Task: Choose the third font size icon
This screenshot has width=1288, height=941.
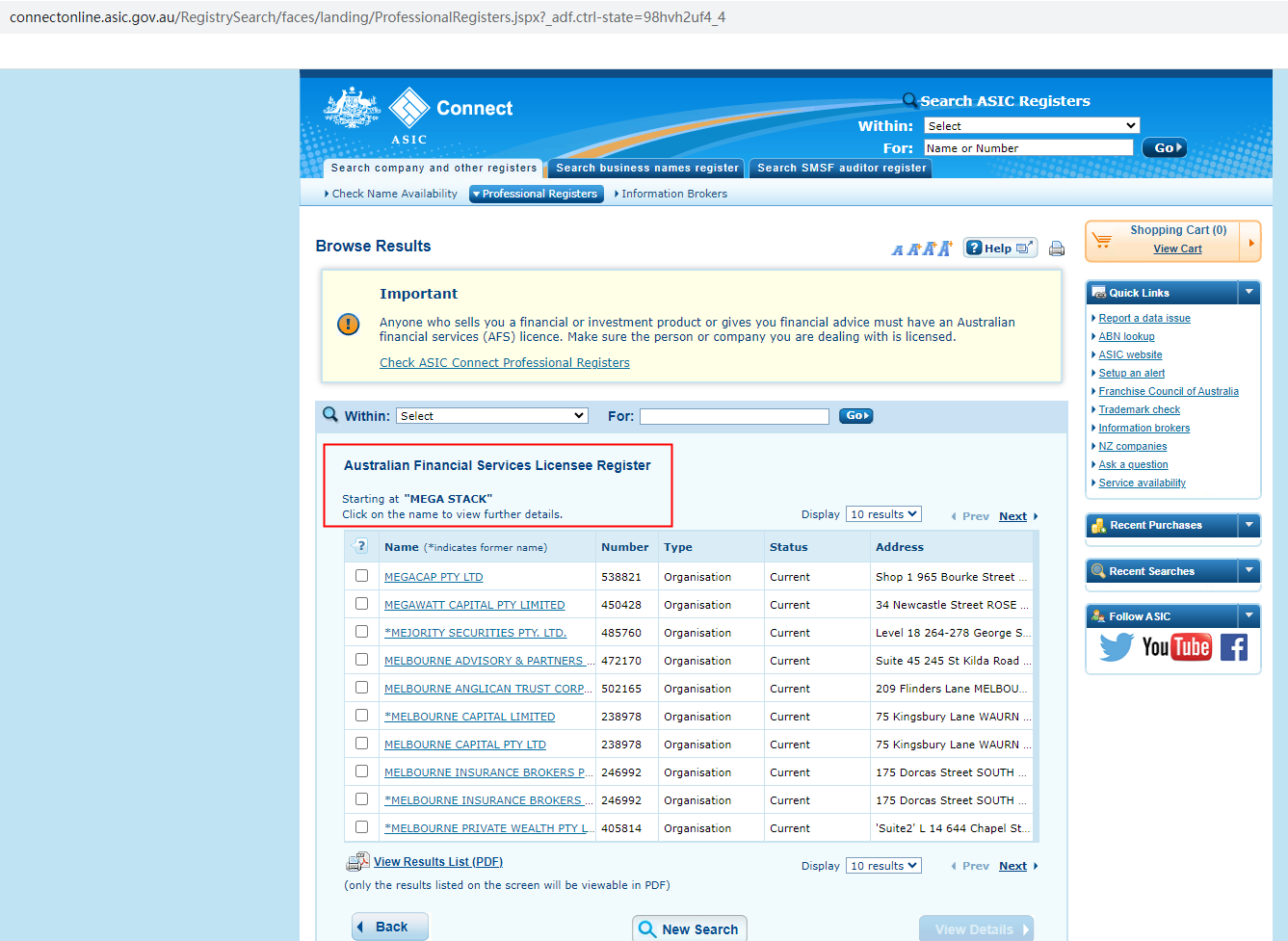Action: coord(929,248)
